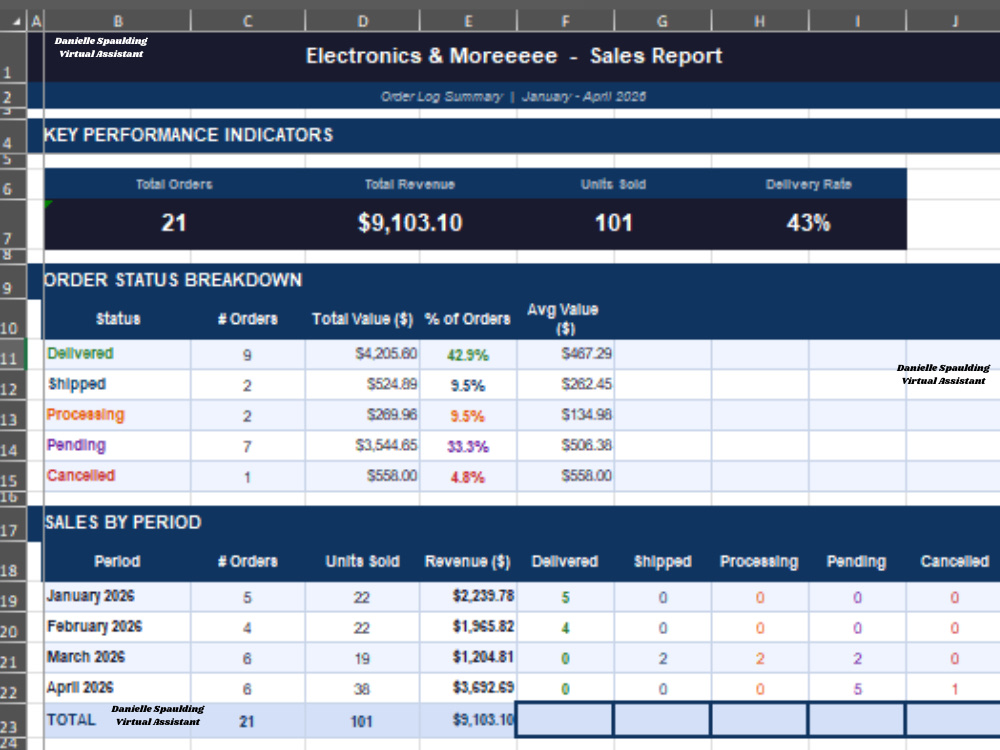1000x750 pixels.
Task: Click the Pending status cell
Action: 117,446
